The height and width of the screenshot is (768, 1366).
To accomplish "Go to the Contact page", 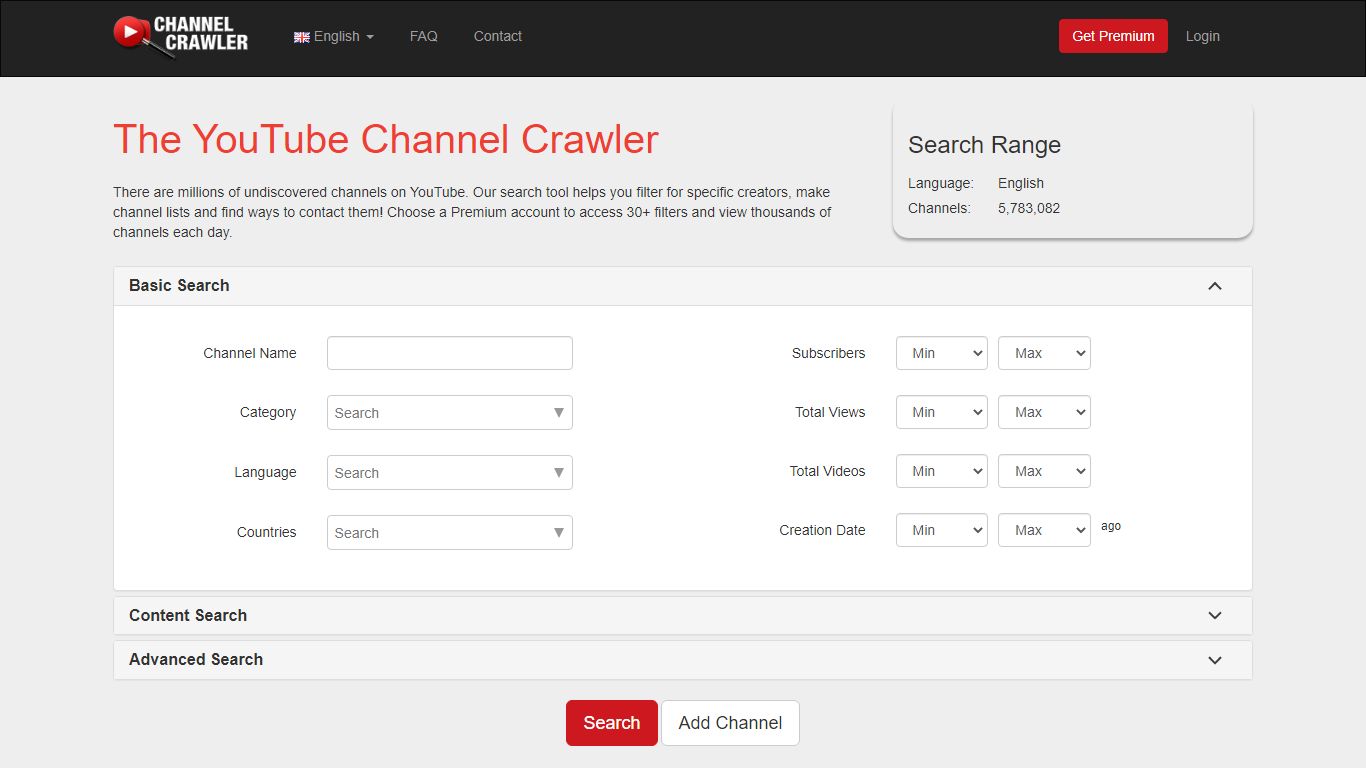I will tap(498, 36).
